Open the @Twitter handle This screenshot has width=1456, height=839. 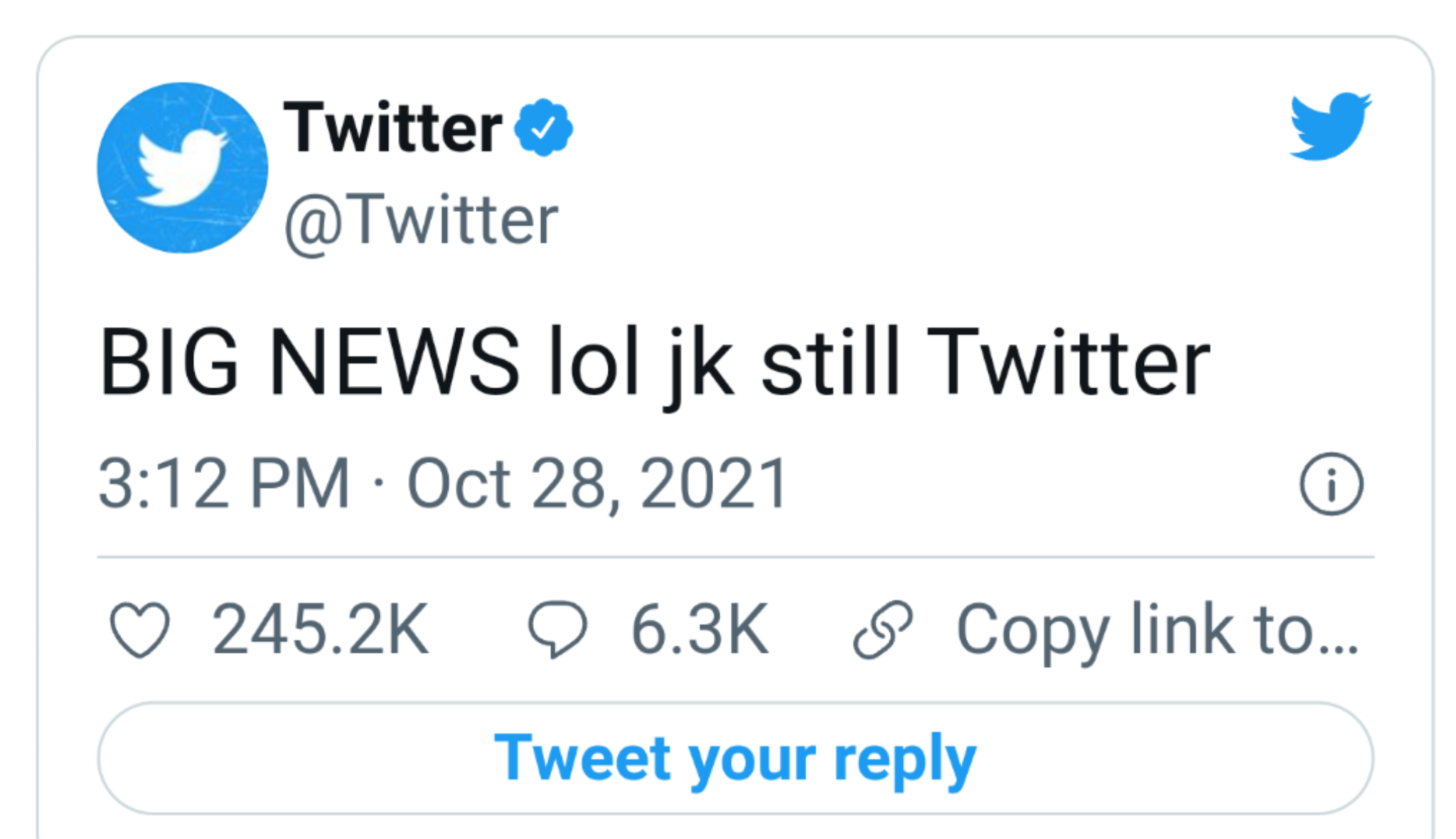coord(422,220)
